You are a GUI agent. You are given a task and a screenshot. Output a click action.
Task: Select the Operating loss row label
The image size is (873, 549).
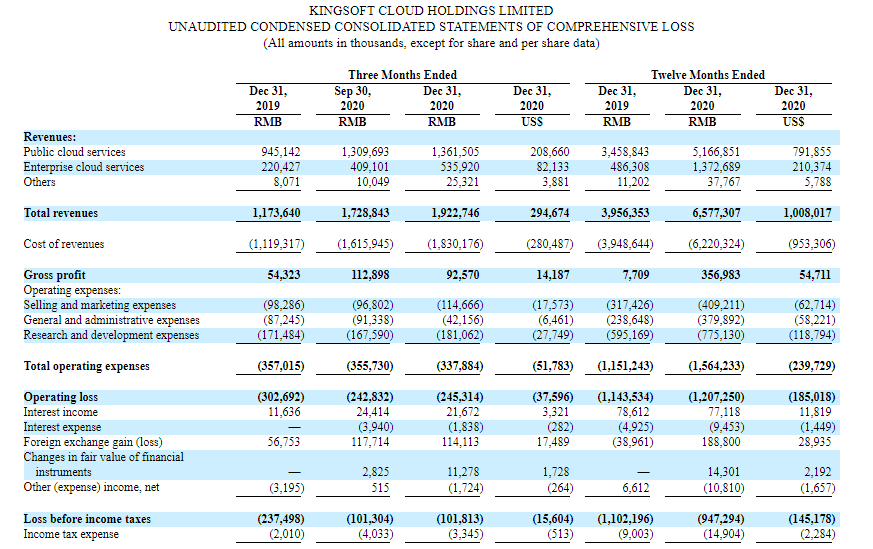[x=60, y=397]
